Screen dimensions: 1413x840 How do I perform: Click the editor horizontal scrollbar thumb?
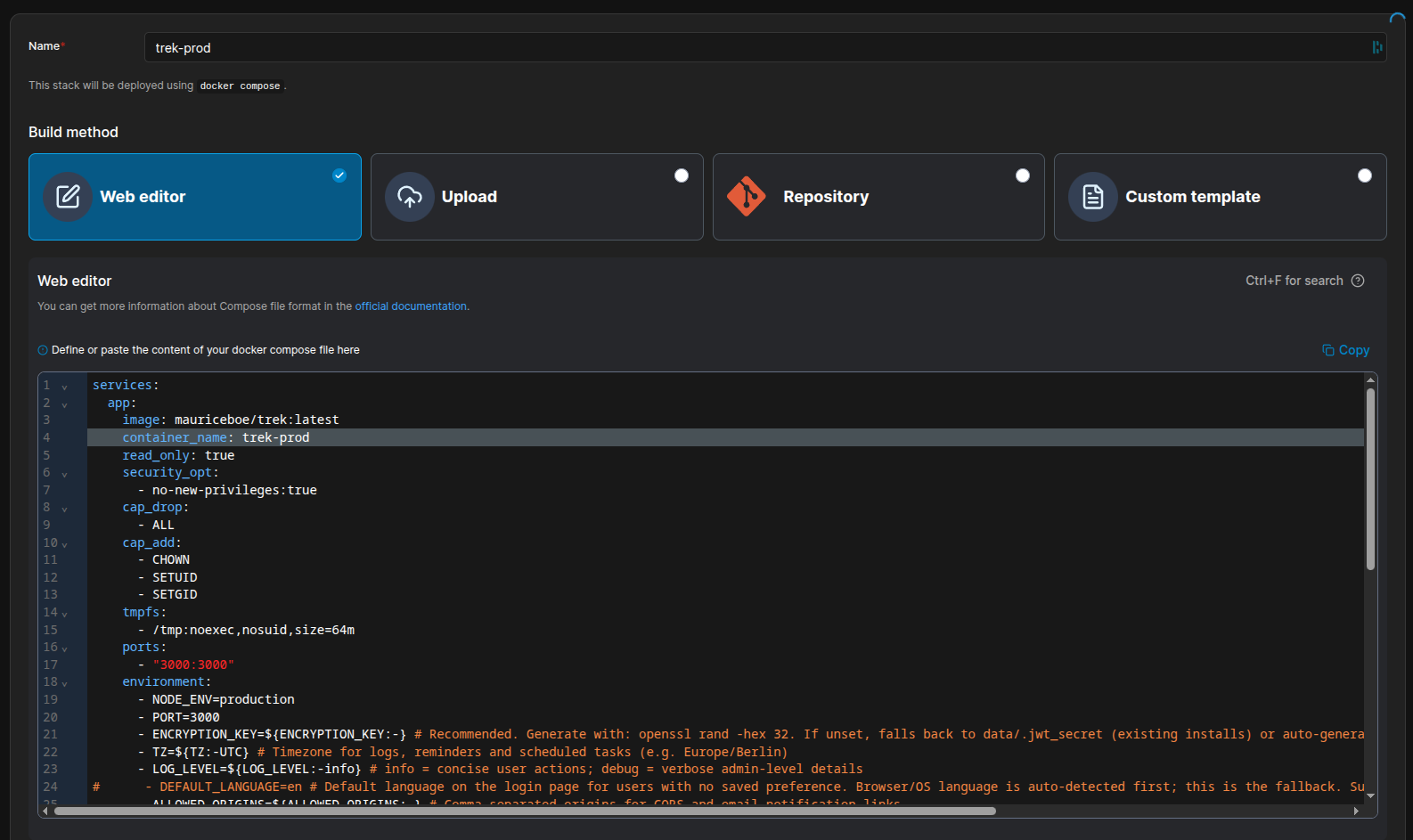coord(525,811)
